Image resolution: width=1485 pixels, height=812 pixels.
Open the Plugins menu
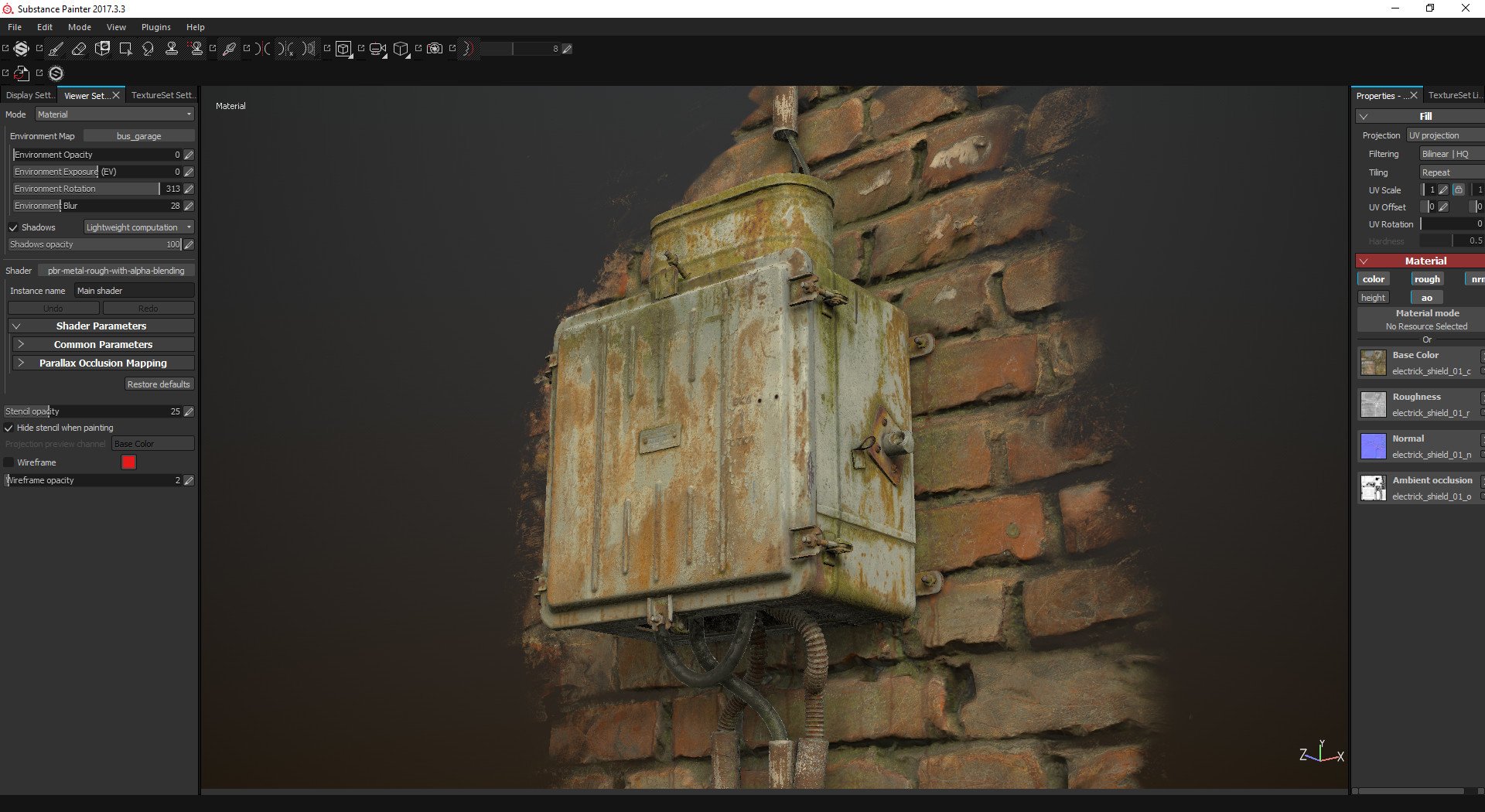(x=155, y=27)
